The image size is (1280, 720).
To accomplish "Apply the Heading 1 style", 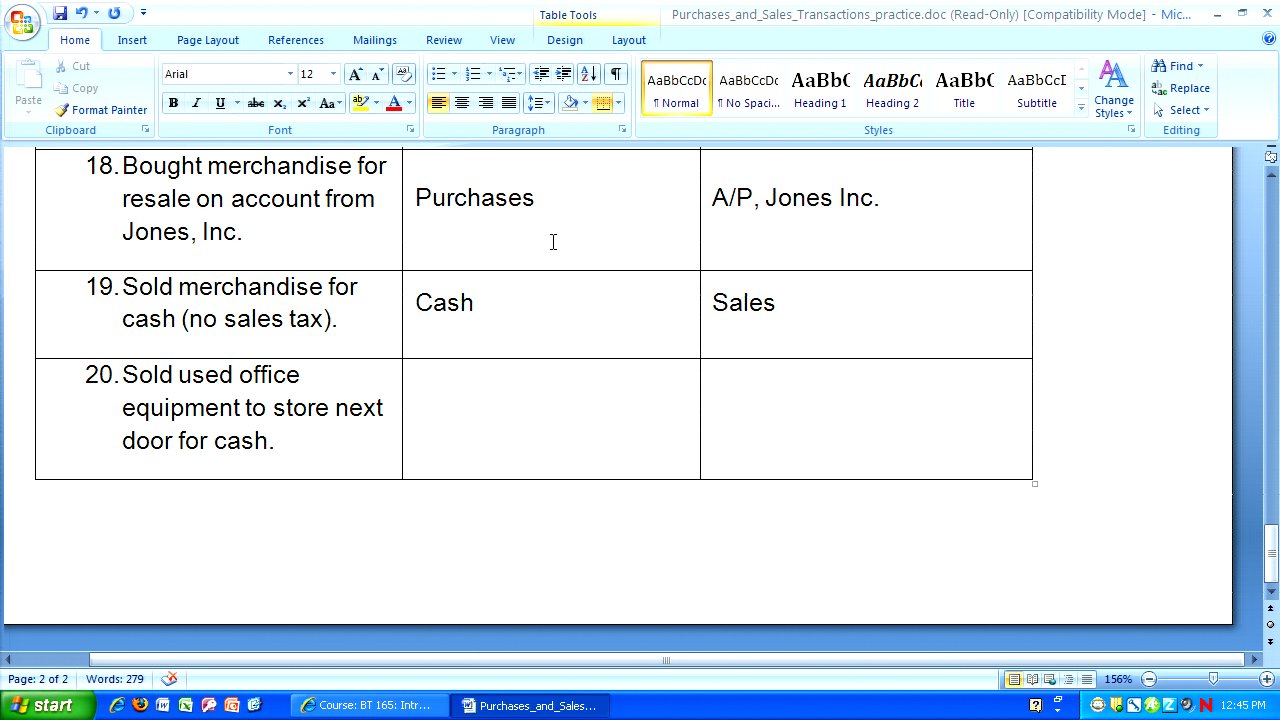I will [x=820, y=88].
